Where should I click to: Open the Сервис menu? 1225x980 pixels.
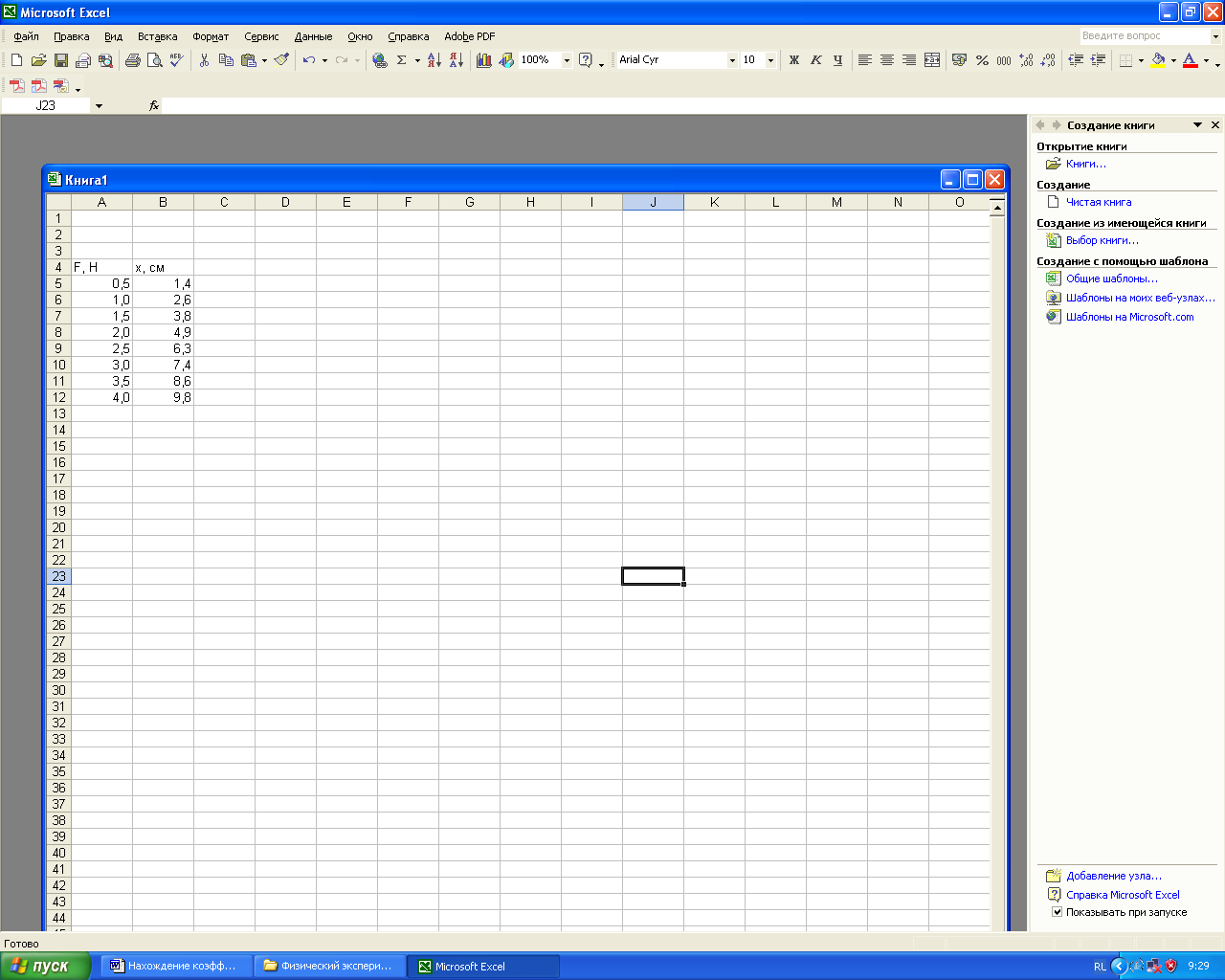[x=261, y=36]
